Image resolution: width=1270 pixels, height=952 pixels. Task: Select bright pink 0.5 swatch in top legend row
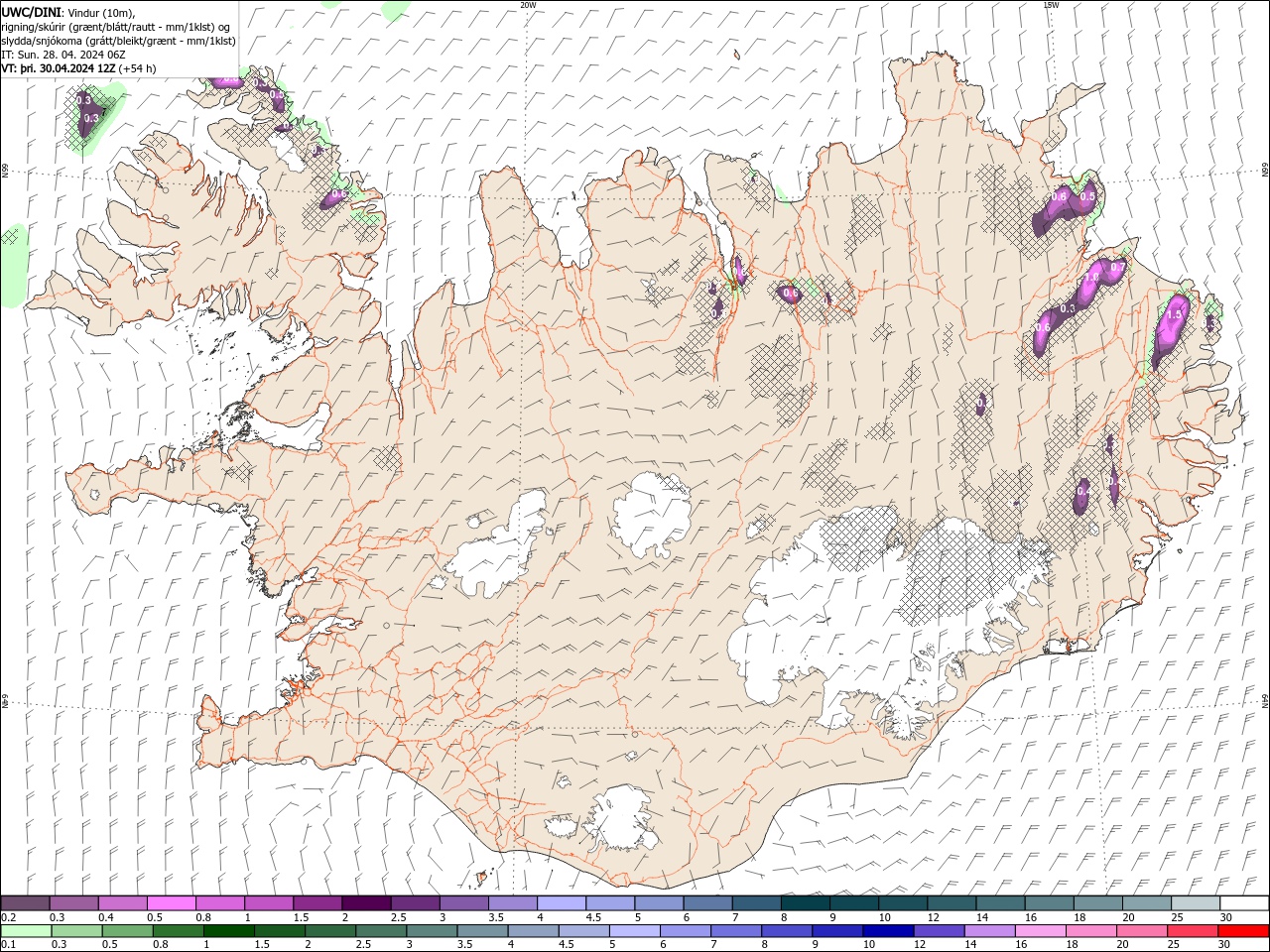pyautogui.click(x=171, y=903)
